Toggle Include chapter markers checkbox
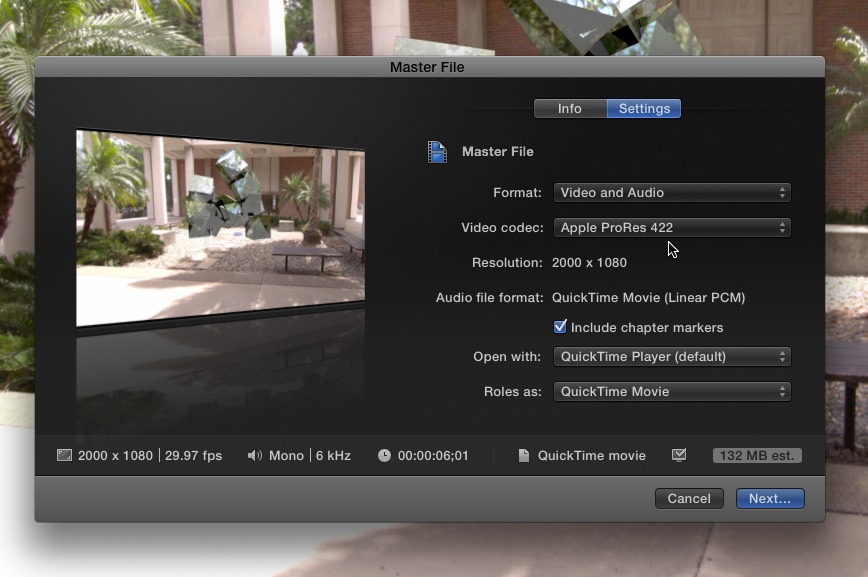 point(560,327)
